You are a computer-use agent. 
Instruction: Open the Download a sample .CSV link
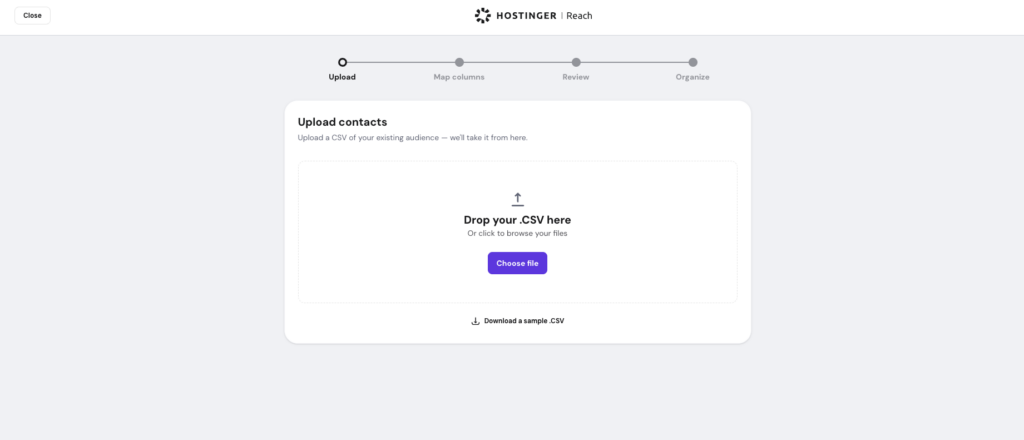tap(524, 321)
